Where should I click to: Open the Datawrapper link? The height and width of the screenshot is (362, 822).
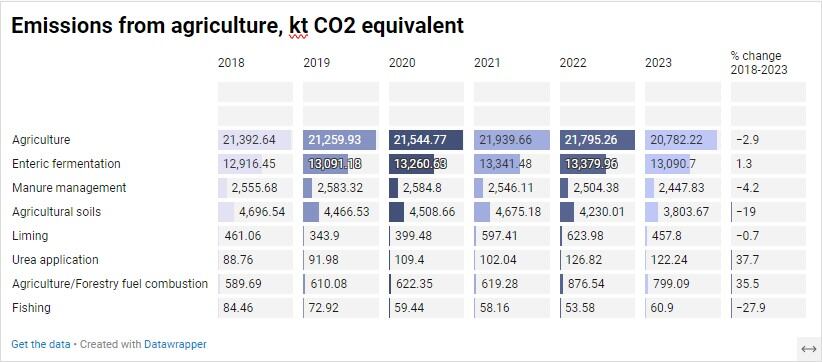(175, 344)
